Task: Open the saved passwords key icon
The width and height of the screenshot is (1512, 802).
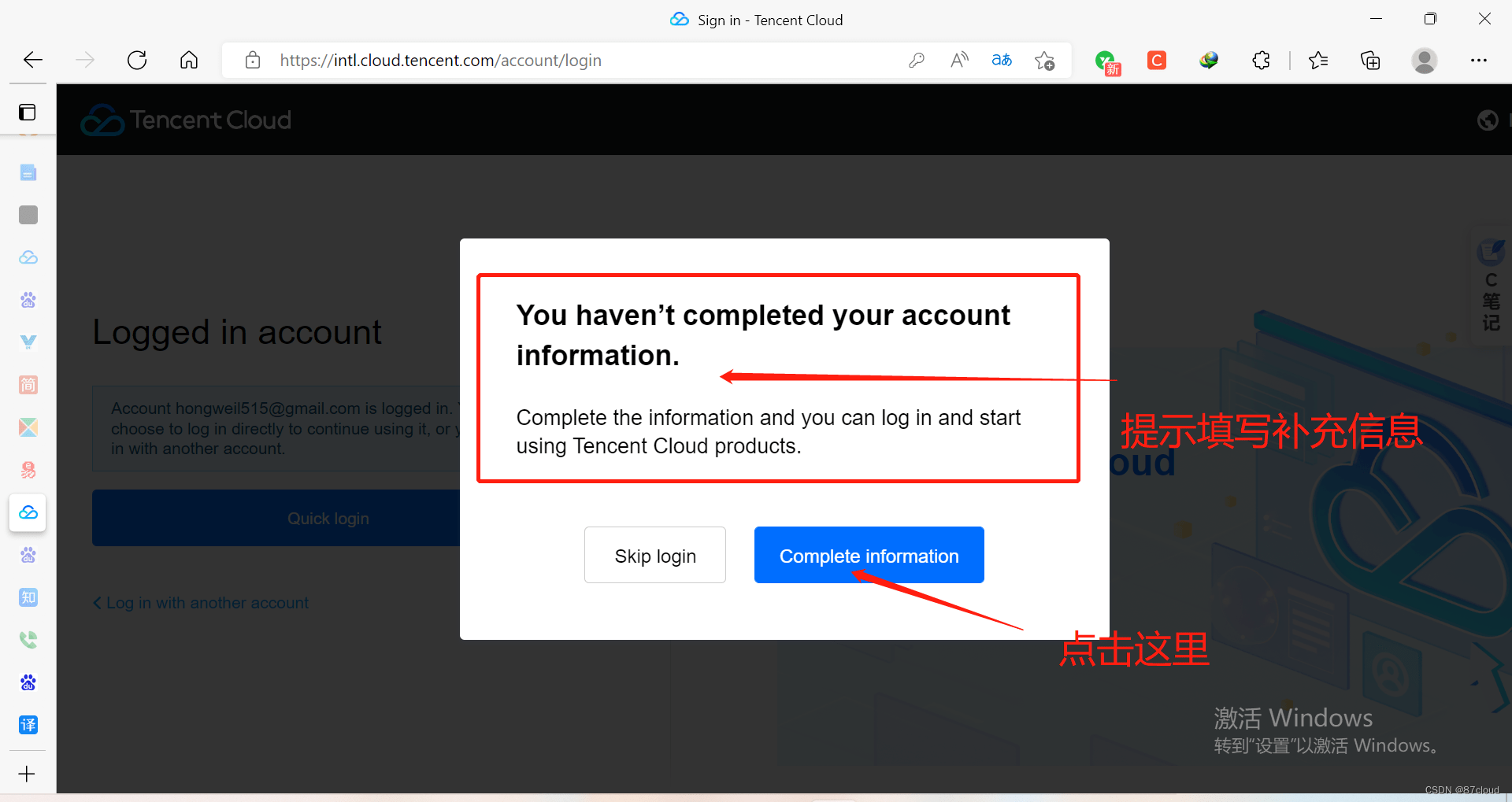Action: point(916,60)
